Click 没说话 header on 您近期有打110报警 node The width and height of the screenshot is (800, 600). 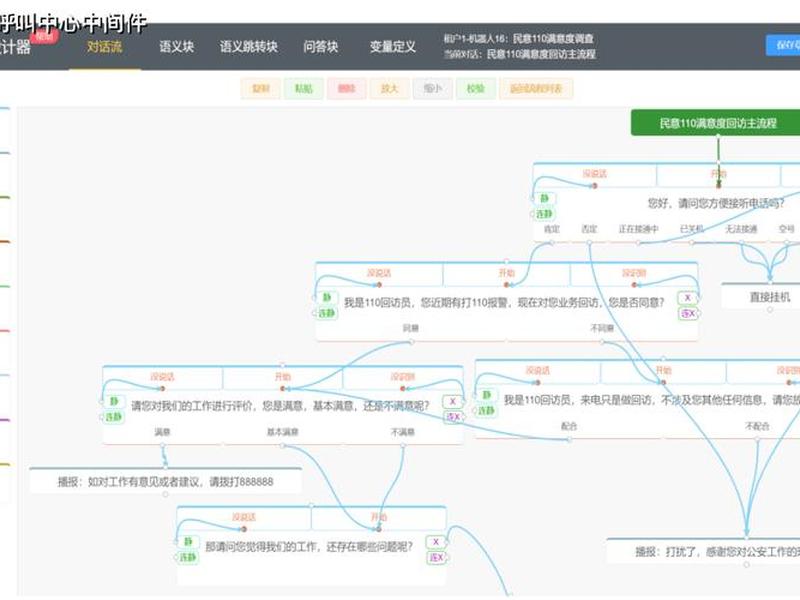pos(379,273)
